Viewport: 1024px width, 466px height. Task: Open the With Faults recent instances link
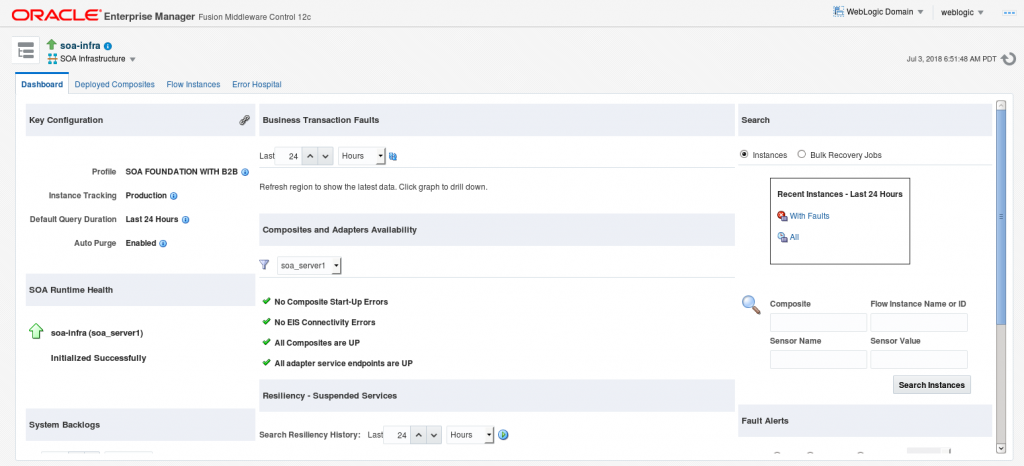(809, 216)
